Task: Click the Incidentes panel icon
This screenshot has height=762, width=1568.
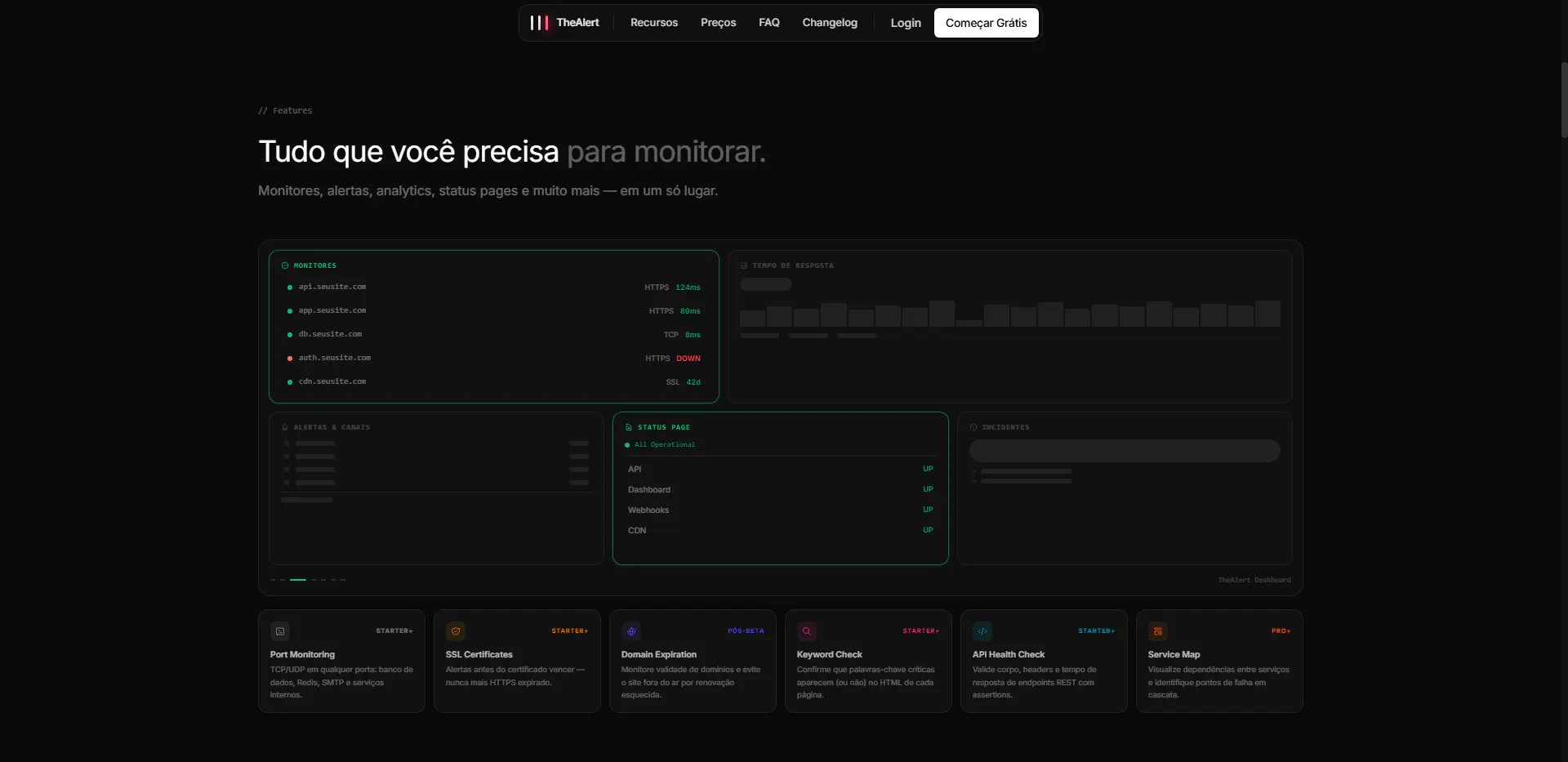Action: click(x=973, y=427)
